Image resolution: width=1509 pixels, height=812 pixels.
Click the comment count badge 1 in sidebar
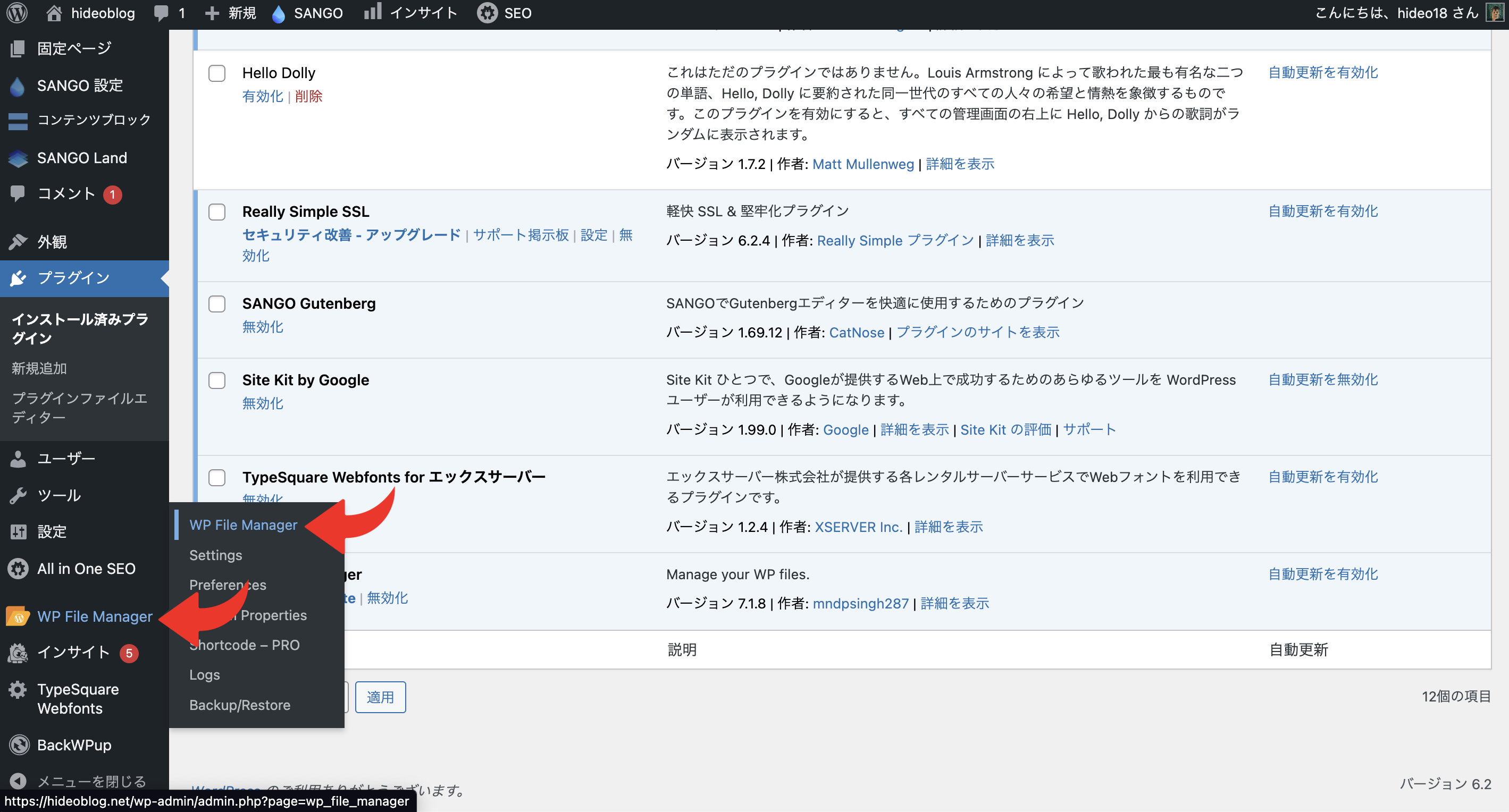pyautogui.click(x=113, y=194)
